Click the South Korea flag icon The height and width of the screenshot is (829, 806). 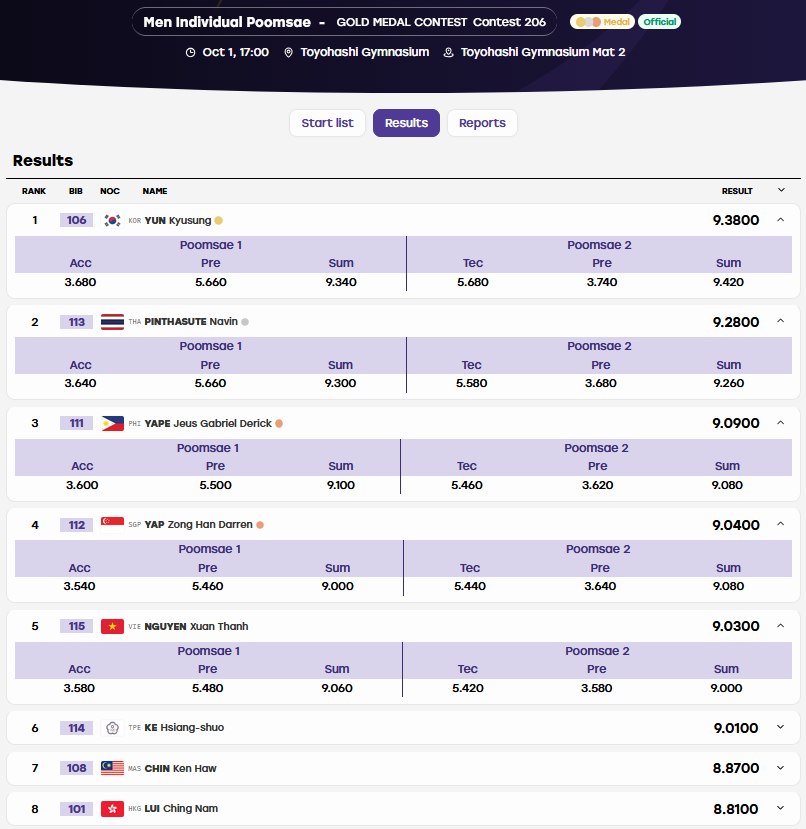pos(112,220)
